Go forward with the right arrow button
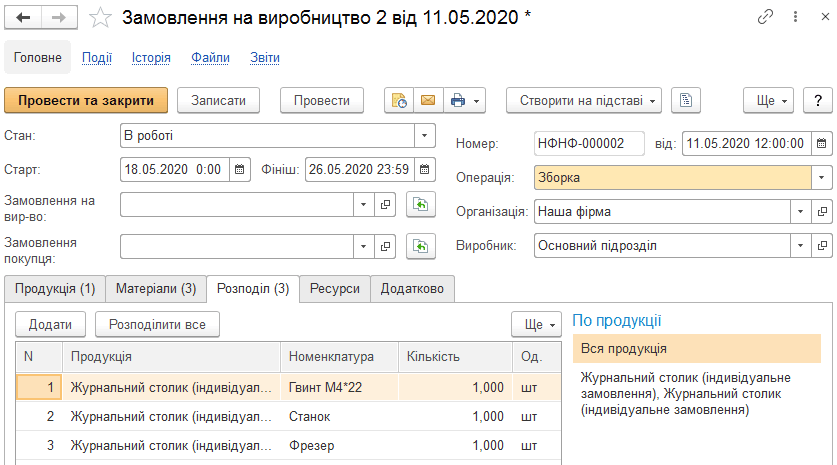 coord(59,18)
